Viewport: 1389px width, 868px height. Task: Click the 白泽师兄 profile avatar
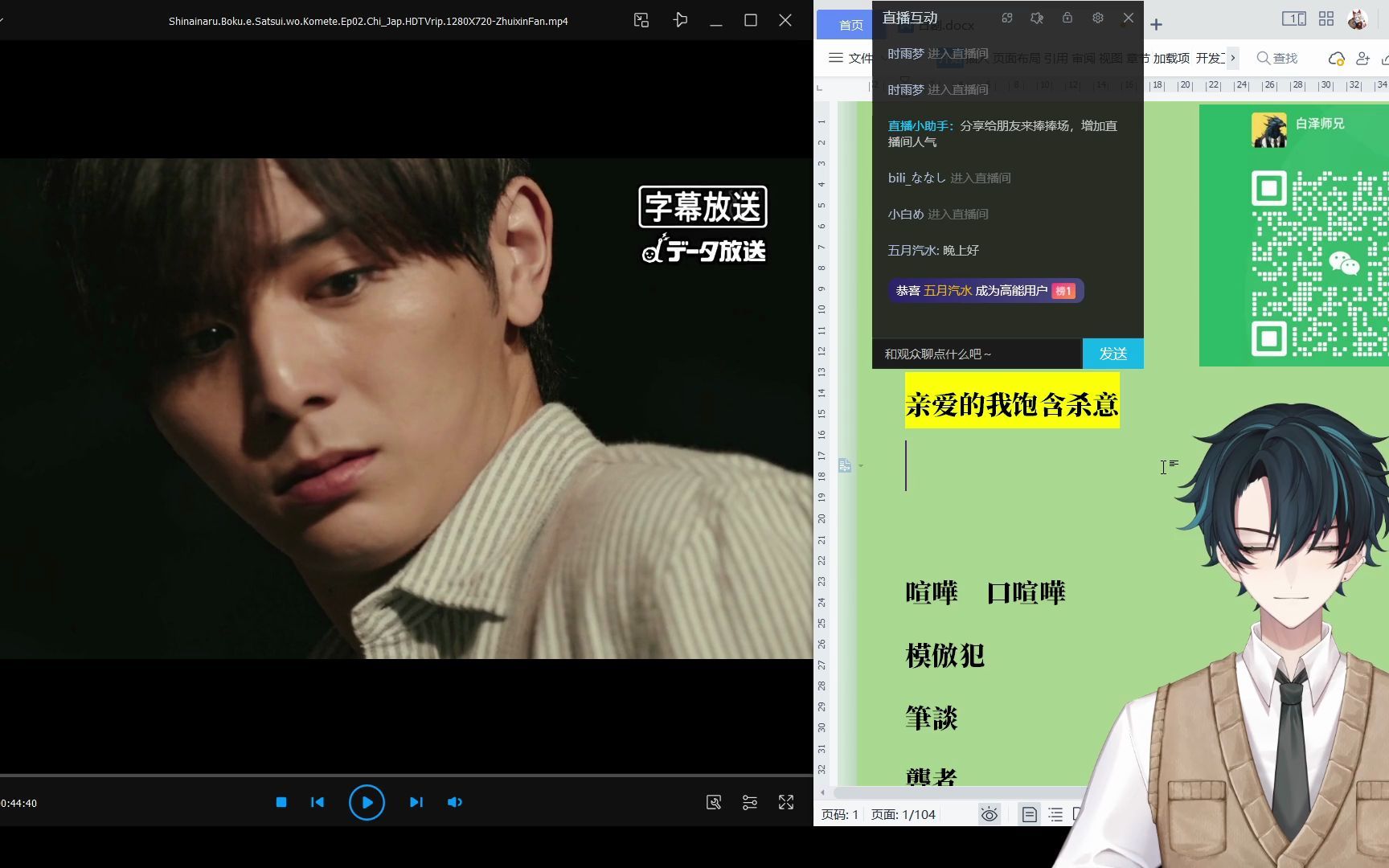[x=1269, y=129]
